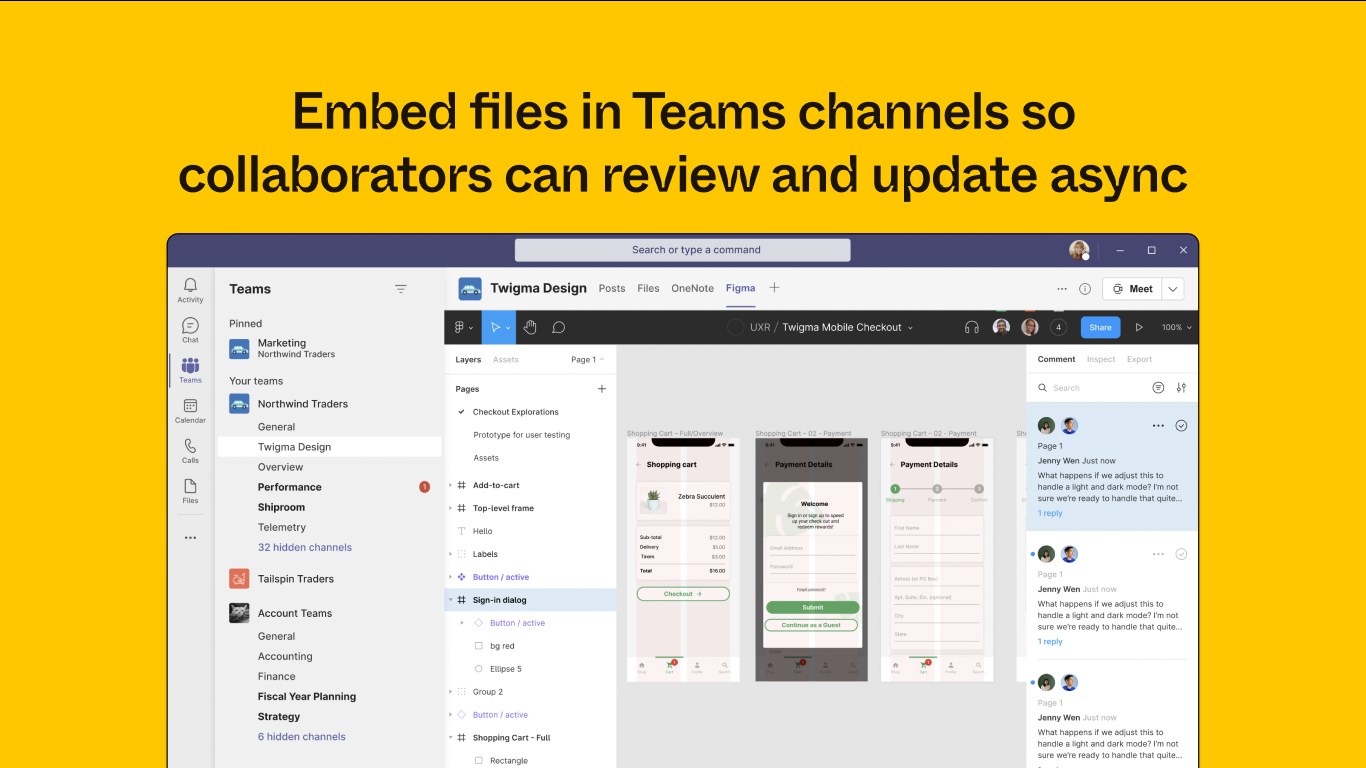Open the Chat icon in sidebar

(190, 326)
